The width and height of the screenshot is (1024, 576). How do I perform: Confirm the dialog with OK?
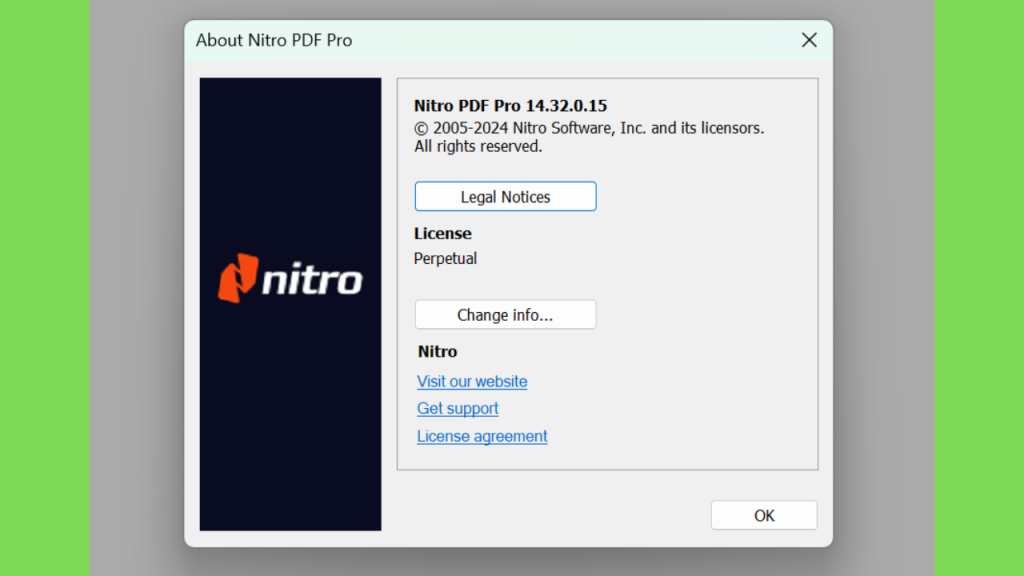point(763,515)
